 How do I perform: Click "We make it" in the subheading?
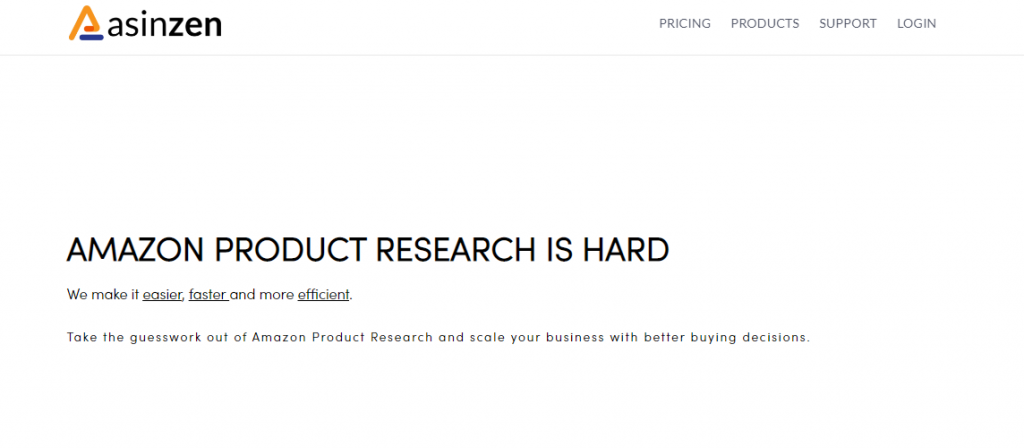[x=103, y=295]
